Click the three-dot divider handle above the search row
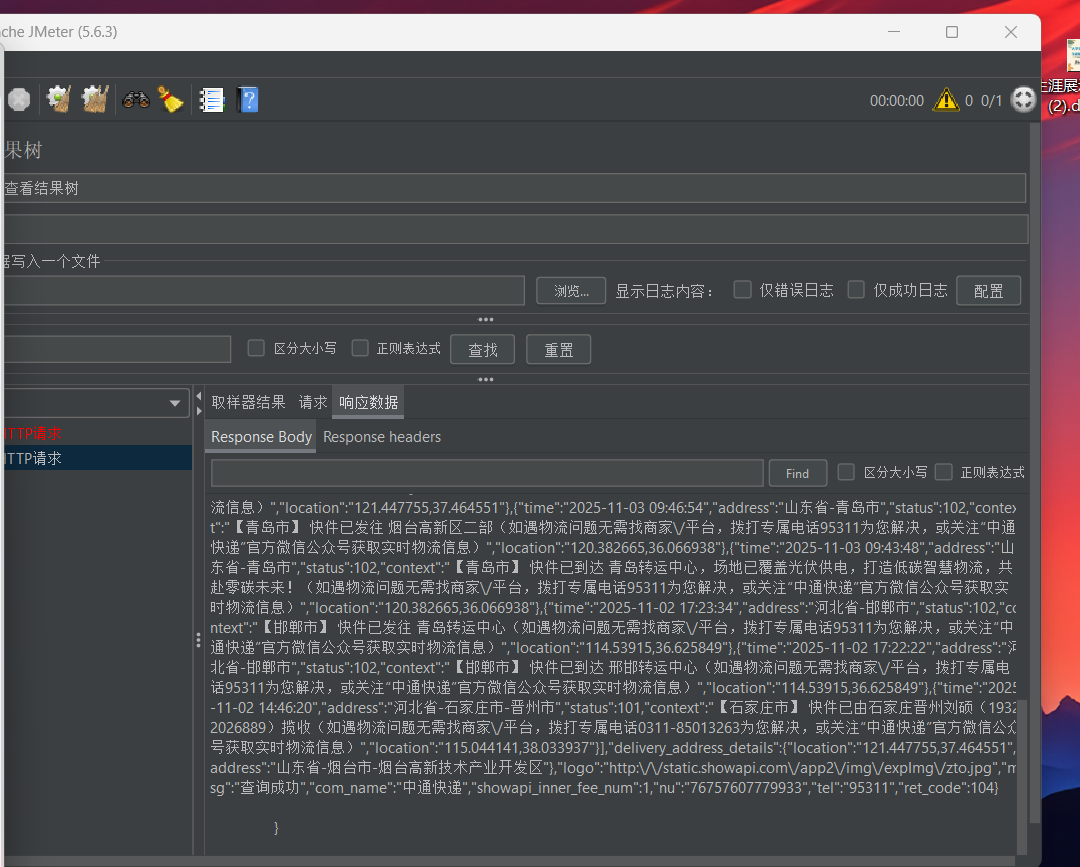 point(486,320)
